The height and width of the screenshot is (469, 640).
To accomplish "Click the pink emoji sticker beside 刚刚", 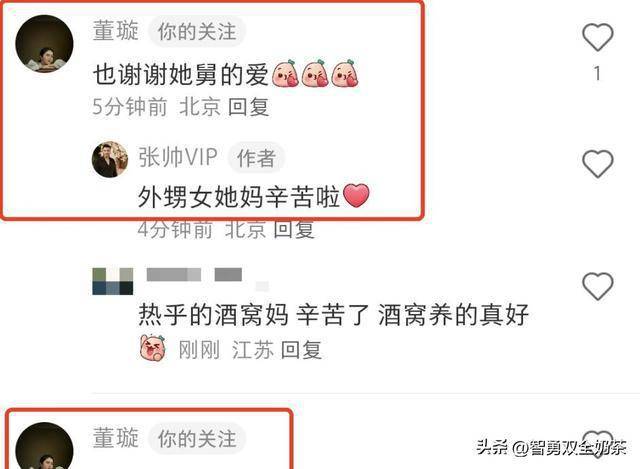I will pyautogui.click(x=153, y=347).
